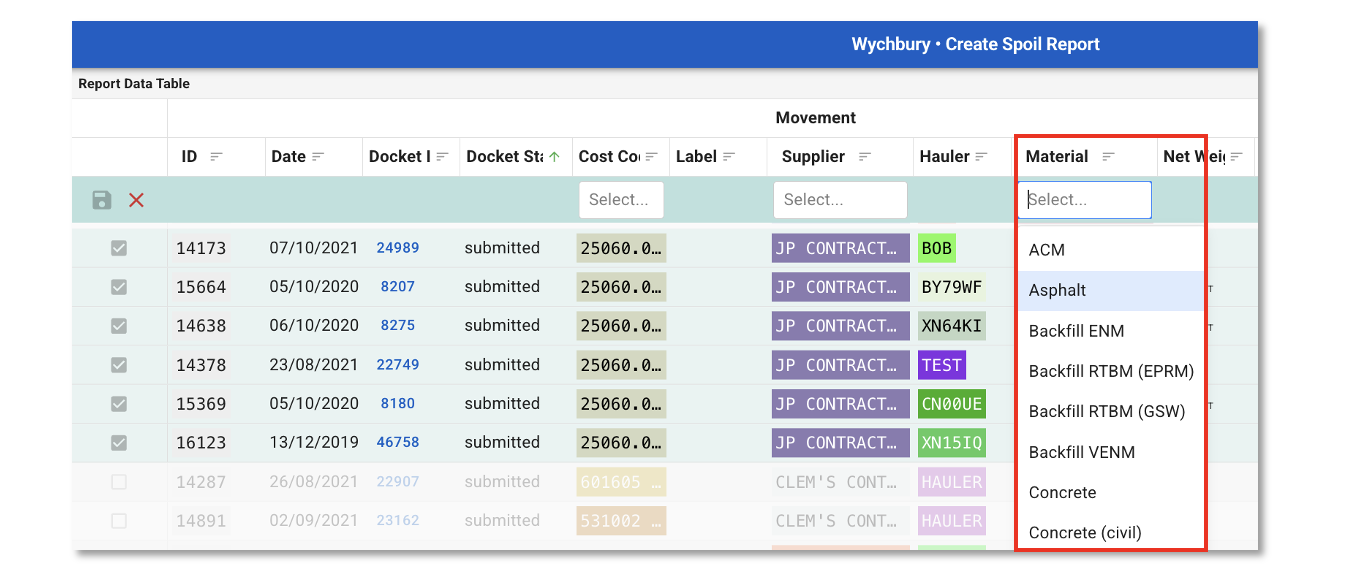Sort by the Docket Status column header
Viewport: 1364px width, 586px height.
[506, 157]
